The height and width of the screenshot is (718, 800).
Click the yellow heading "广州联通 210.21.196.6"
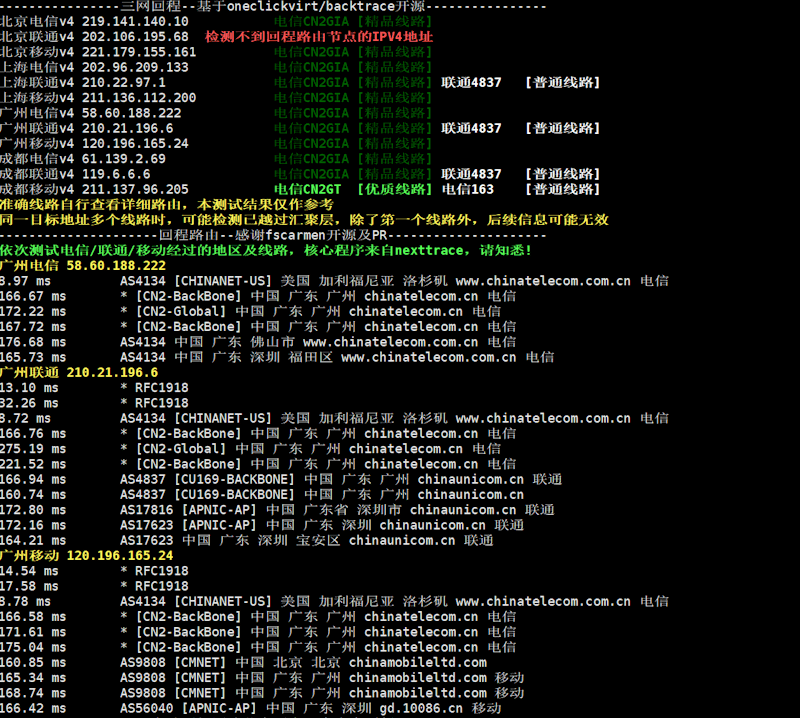(79, 373)
